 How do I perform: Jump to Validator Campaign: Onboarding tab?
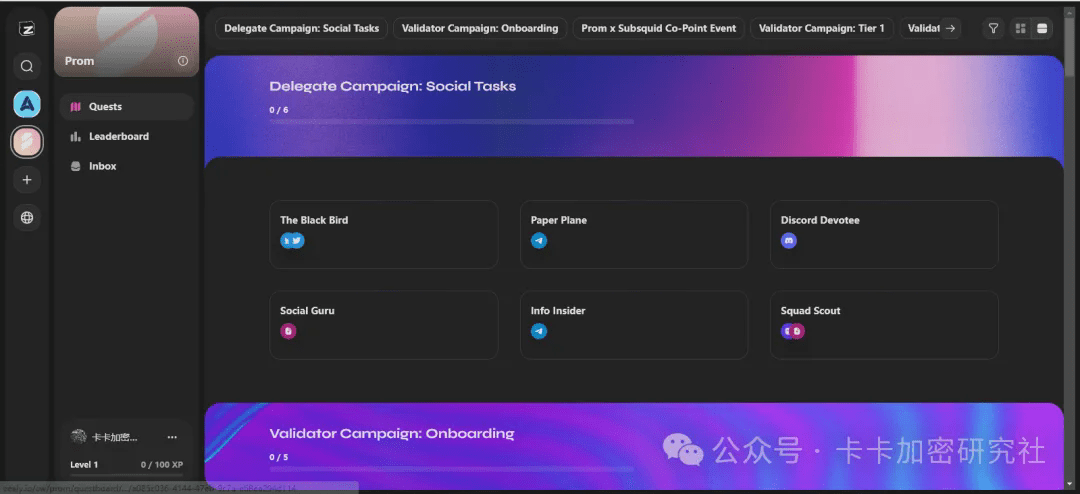[480, 28]
